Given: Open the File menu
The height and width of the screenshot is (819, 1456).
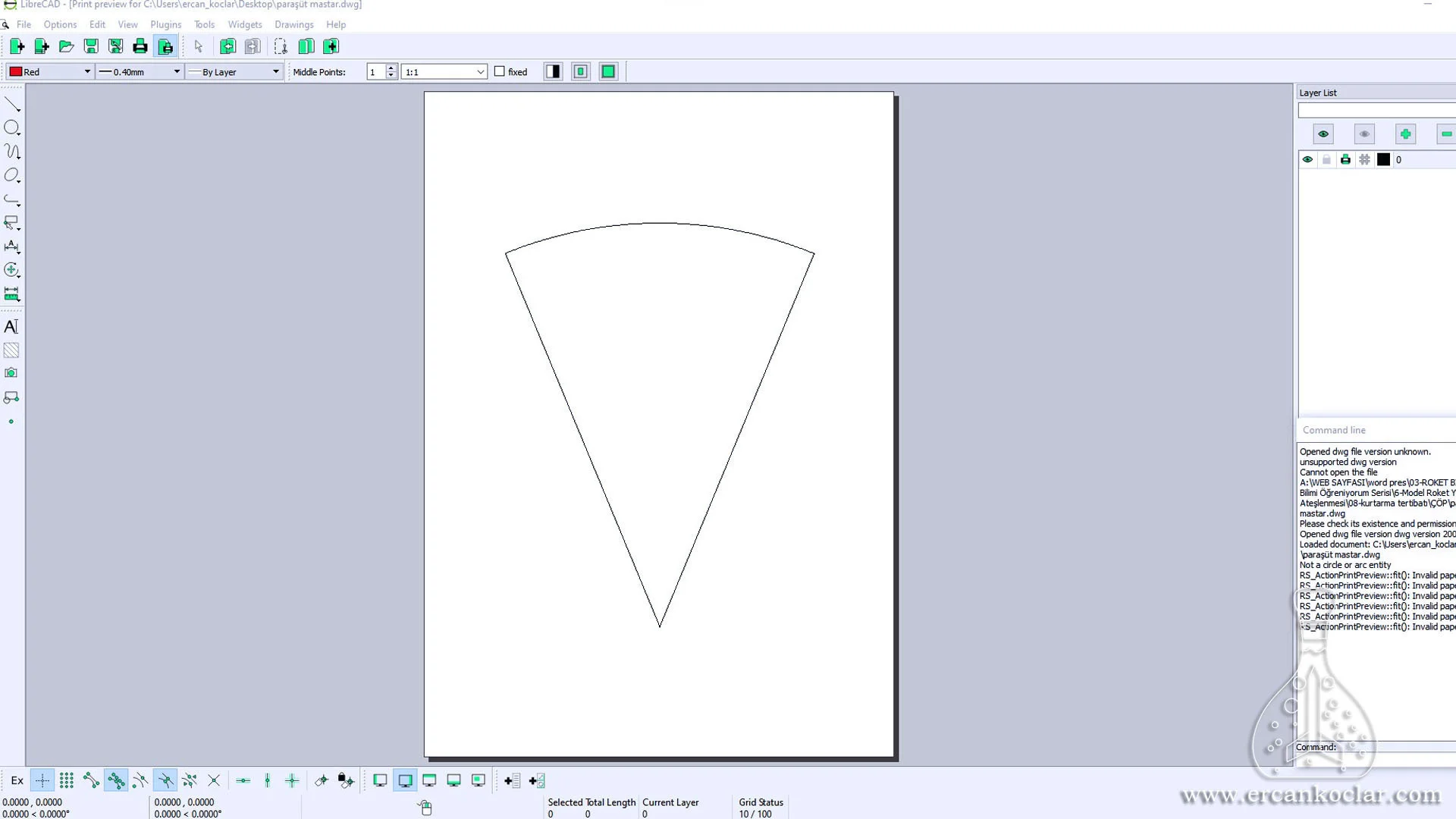Looking at the screenshot, I should tap(24, 24).
